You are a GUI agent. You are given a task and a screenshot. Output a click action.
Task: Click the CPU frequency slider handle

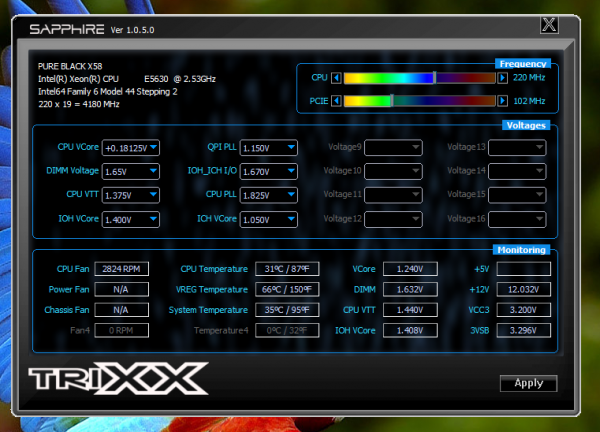pos(434,78)
